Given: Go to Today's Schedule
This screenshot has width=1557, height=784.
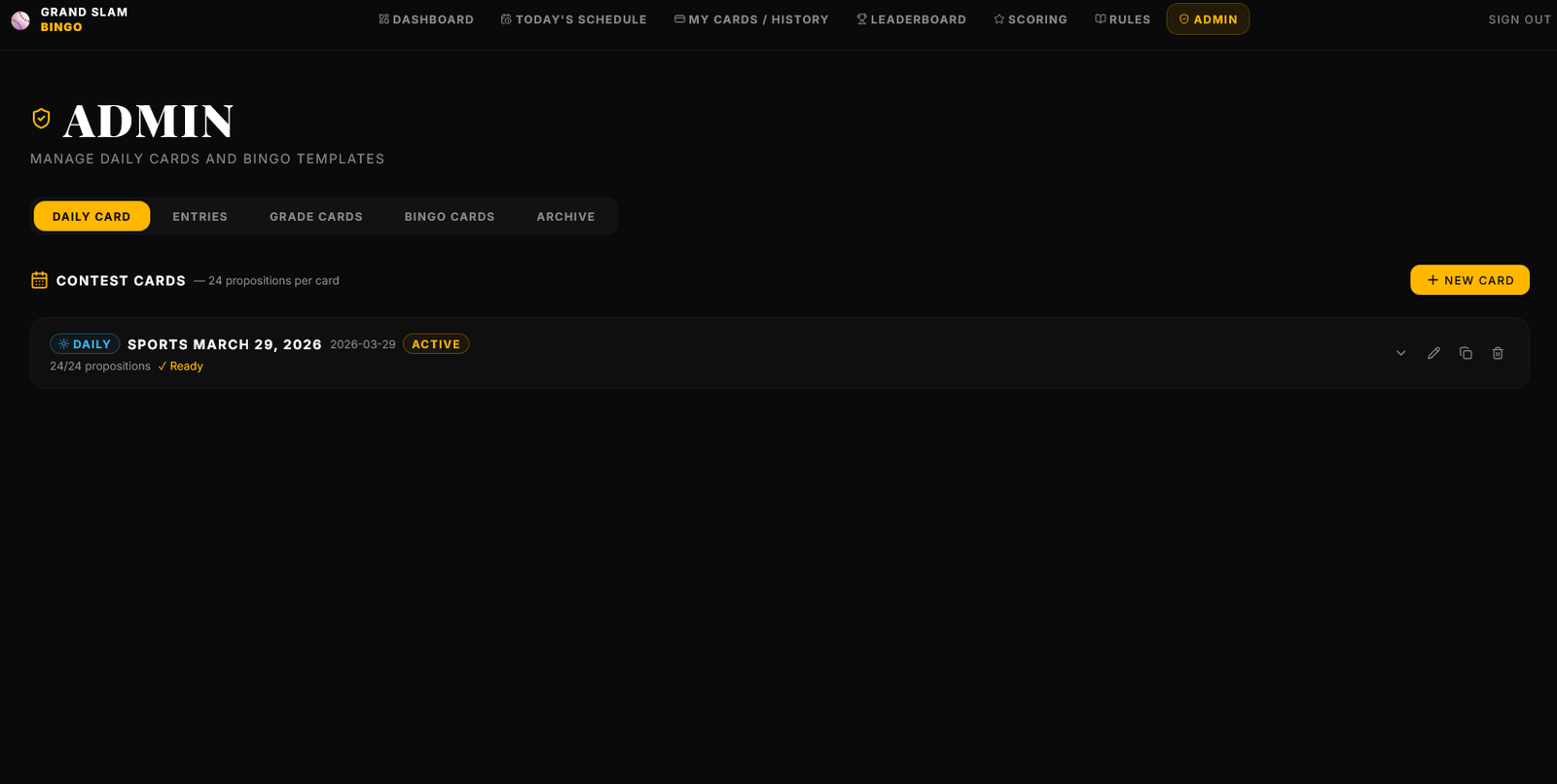Looking at the screenshot, I should [574, 19].
